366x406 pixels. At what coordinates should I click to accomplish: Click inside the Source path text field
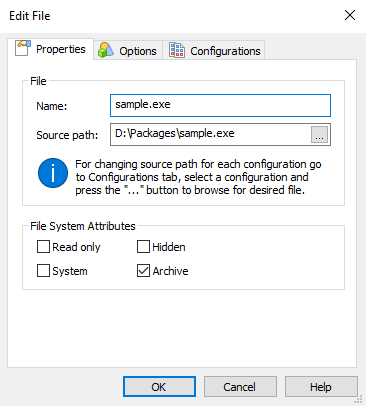coord(211,134)
